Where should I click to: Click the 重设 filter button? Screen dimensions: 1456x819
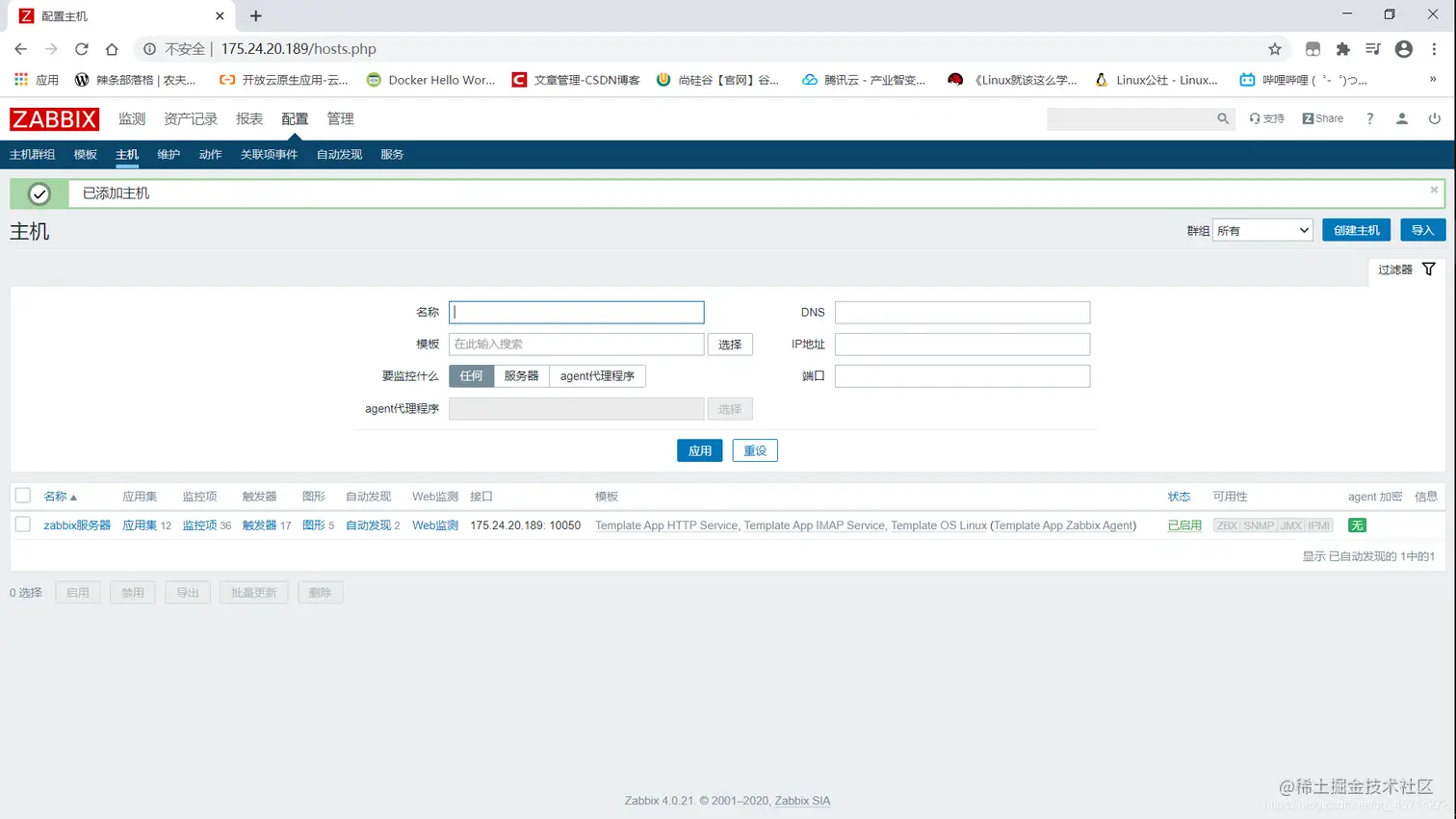click(x=755, y=450)
